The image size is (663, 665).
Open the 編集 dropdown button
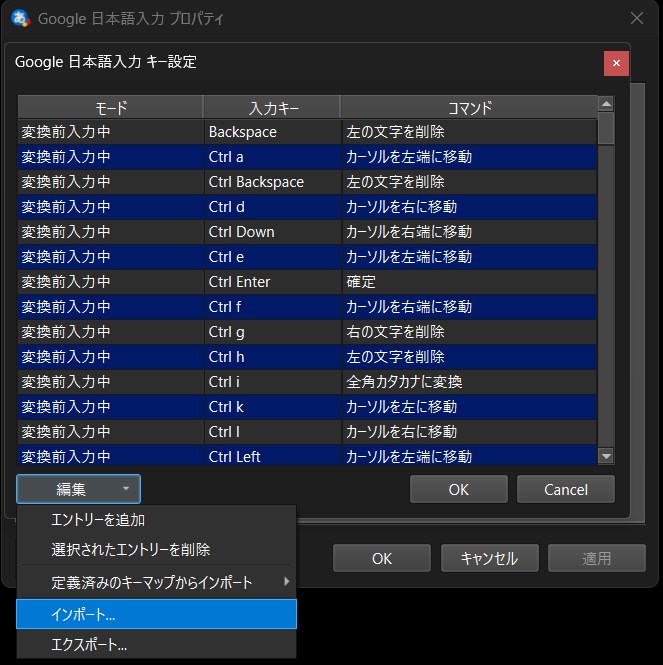79,489
